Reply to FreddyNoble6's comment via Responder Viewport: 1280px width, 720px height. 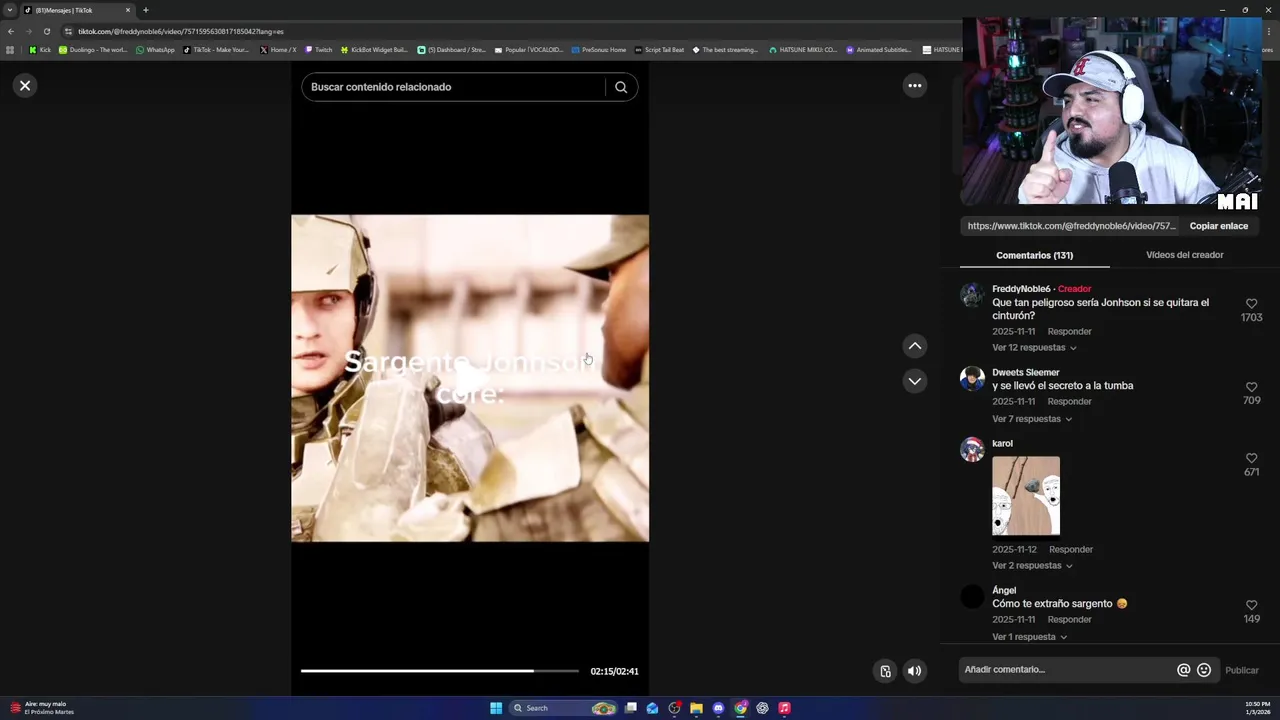(1069, 332)
